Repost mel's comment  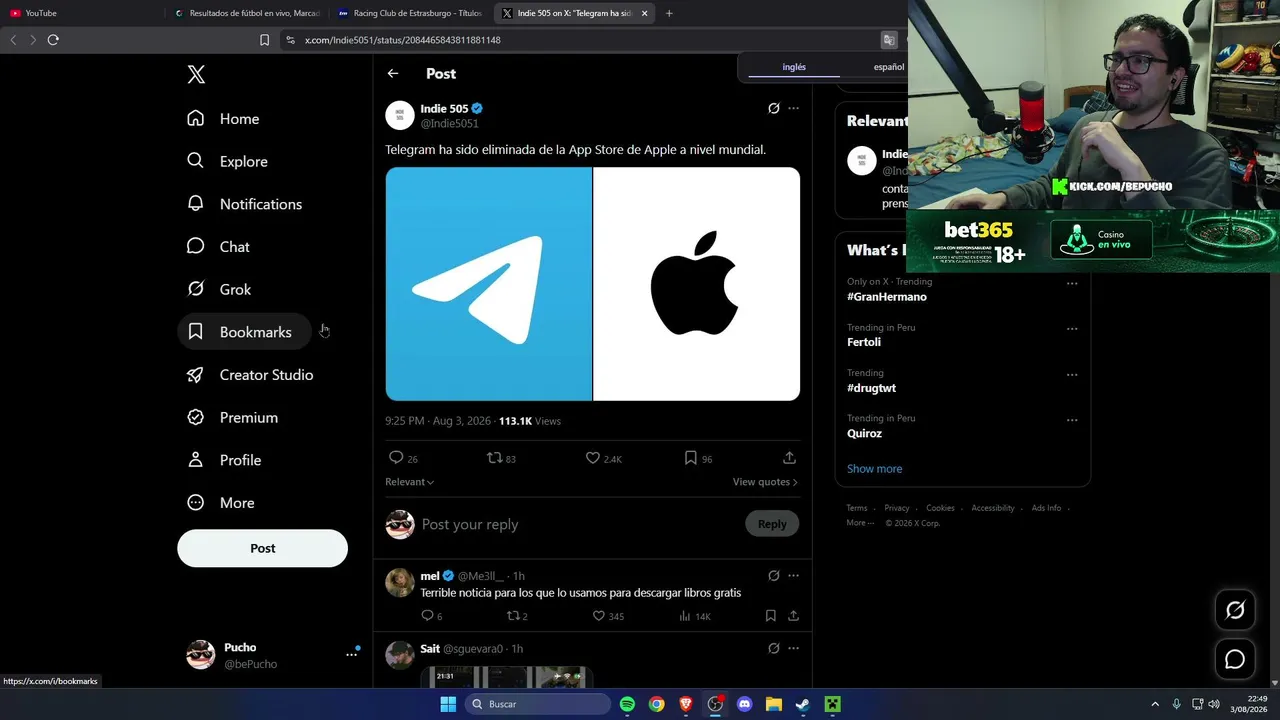513,616
